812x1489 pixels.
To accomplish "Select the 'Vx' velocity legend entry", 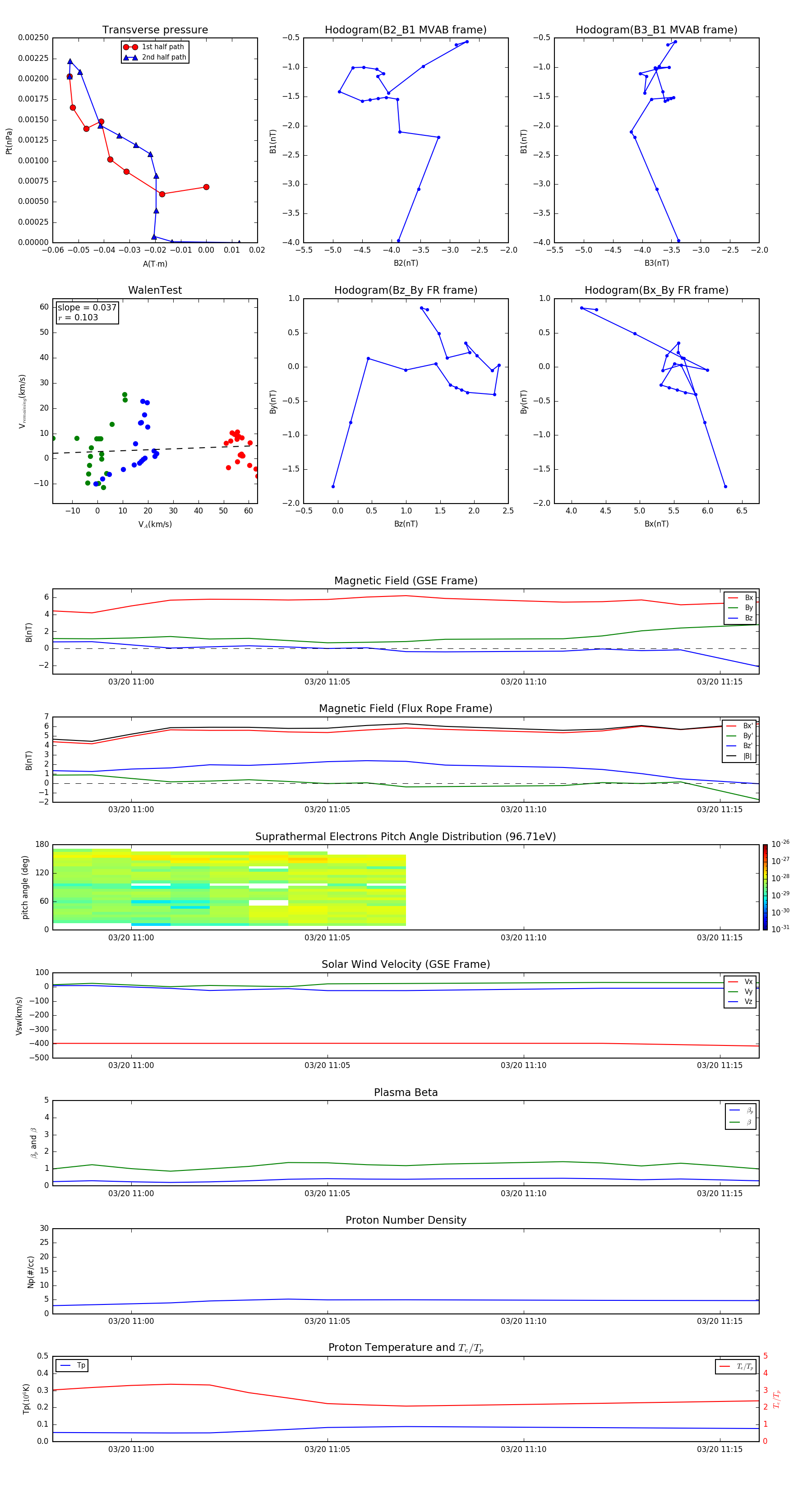I will [x=740, y=981].
